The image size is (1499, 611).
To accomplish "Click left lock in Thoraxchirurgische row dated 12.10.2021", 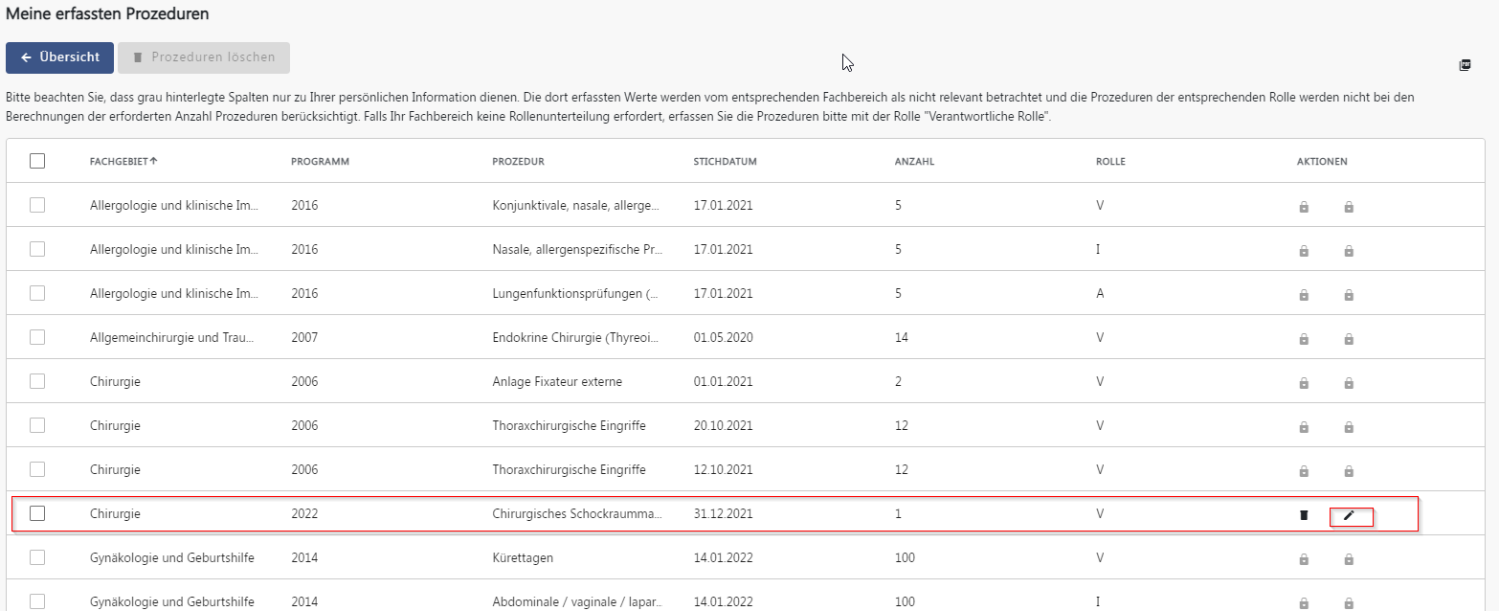I will tap(1303, 471).
